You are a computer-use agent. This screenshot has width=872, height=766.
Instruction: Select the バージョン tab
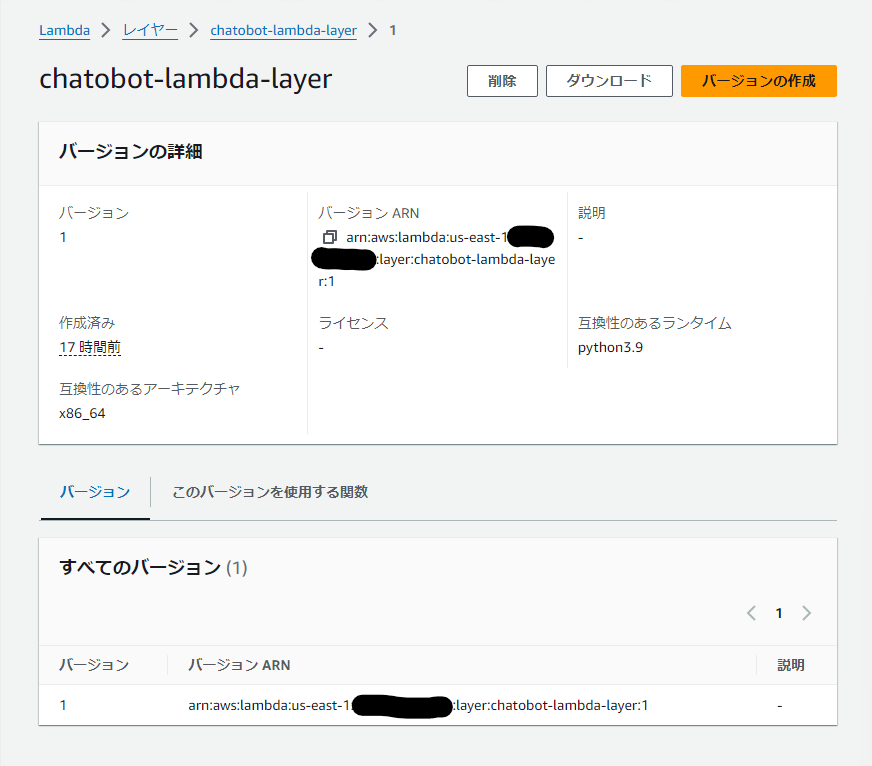pyautogui.click(x=95, y=492)
